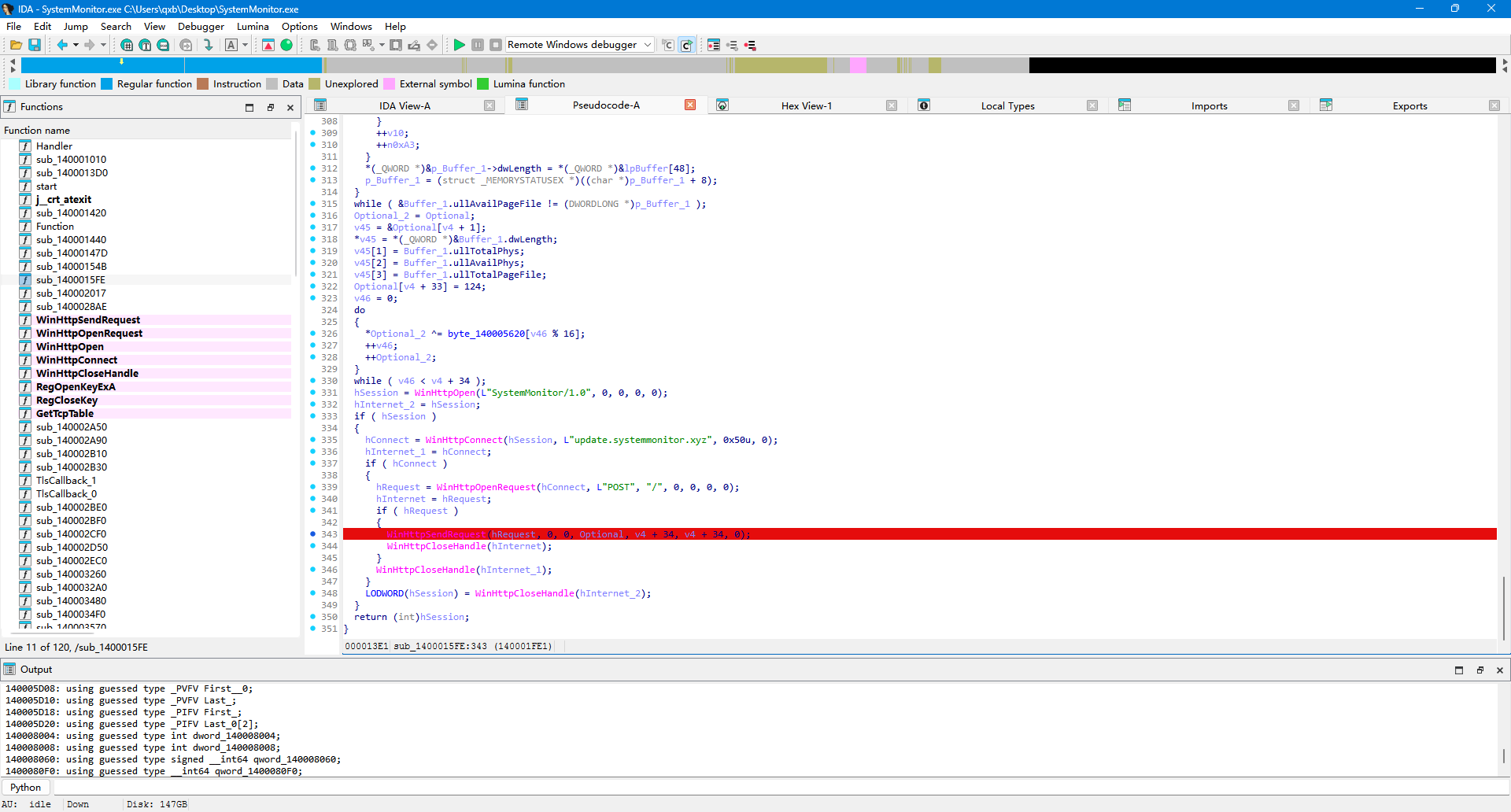
Task: Click the blue down arrow jump icon
Action: click(208, 46)
